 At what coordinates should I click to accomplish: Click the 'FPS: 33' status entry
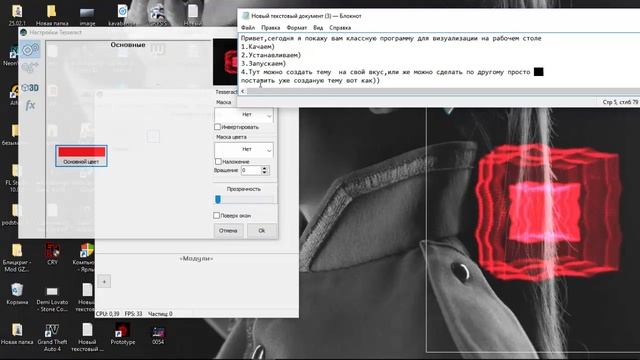pos(133,314)
